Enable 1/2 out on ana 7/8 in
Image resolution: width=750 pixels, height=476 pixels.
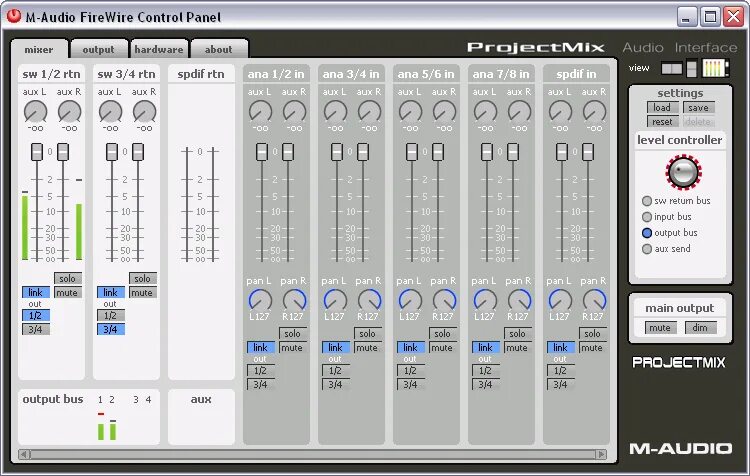coord(485,370)
